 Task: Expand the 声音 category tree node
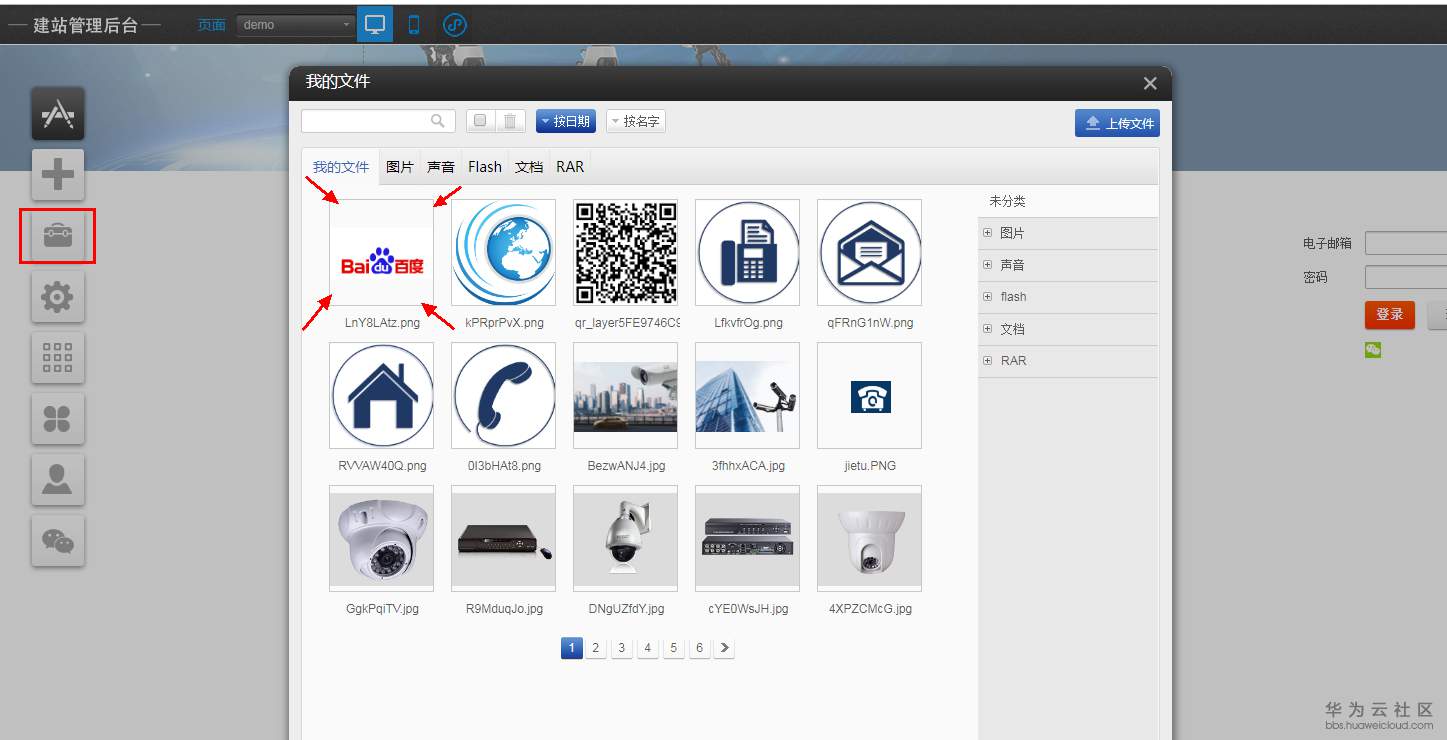[x=988, y=265]
